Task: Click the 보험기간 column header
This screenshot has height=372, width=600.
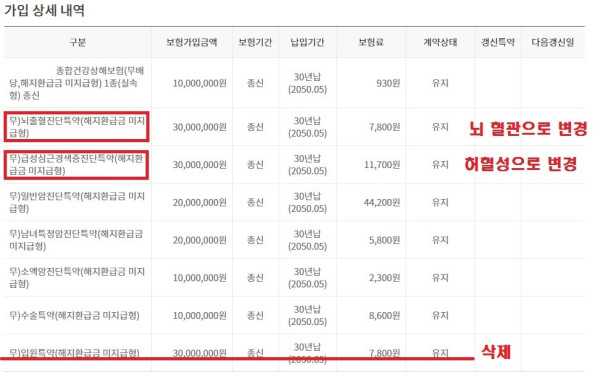Action: tap(255, 42)
